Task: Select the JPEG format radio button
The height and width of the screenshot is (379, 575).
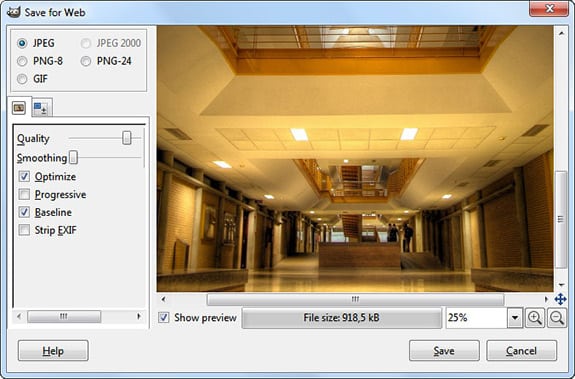Action: tap(22, 43)
